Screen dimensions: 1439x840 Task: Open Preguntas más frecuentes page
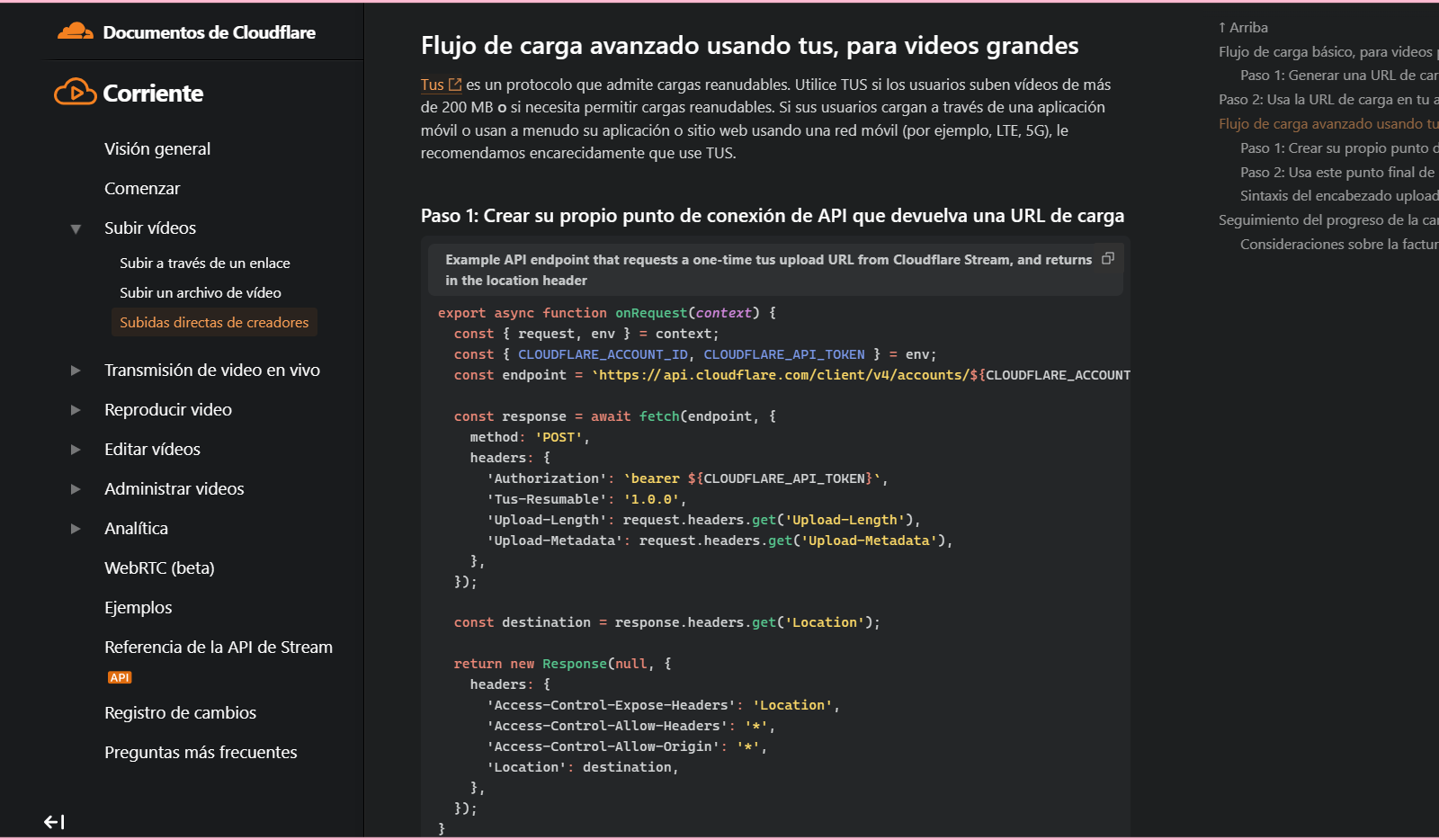pyautogui.click(x=201, y=752)
